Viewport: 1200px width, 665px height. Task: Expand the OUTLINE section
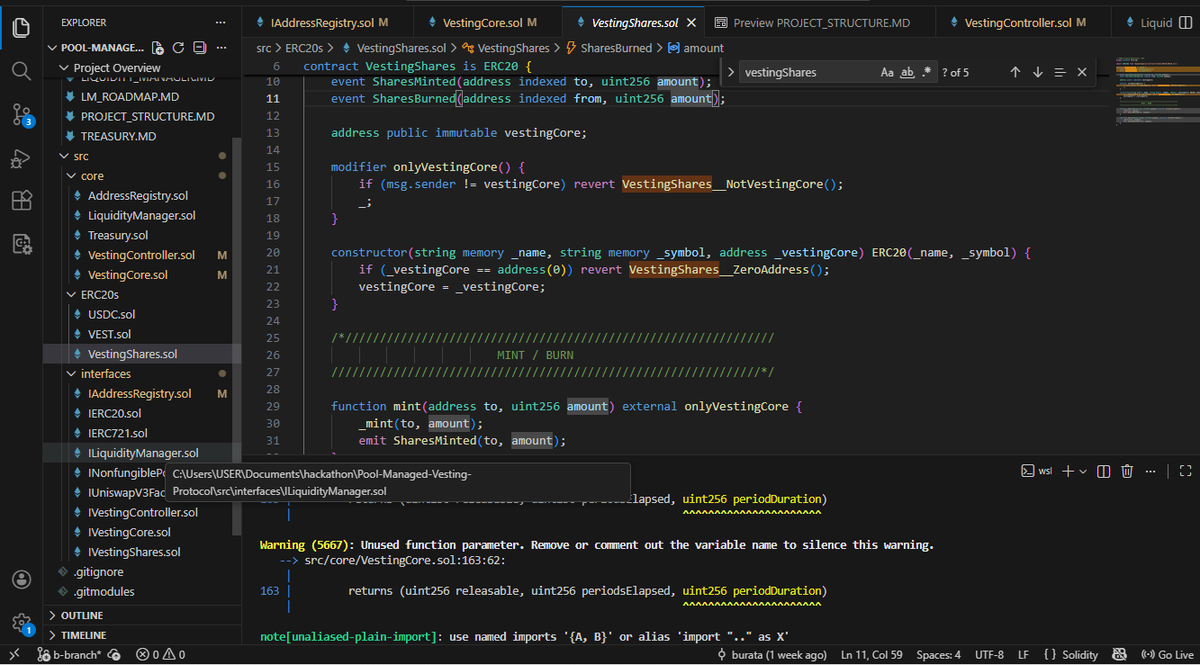pyautogui.click(x=82, y=615)
